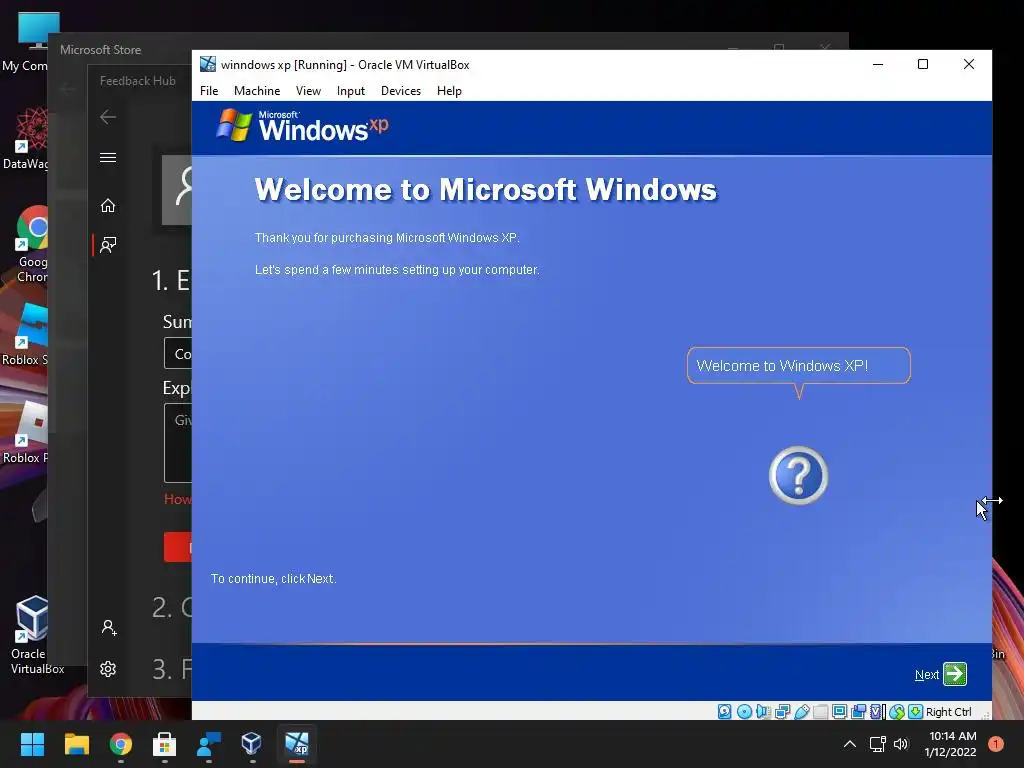This screenshot has height=768, width=1024.
Task: Click the green Next arrow icon
Action: pyautogui.click(x=955, y=674)
